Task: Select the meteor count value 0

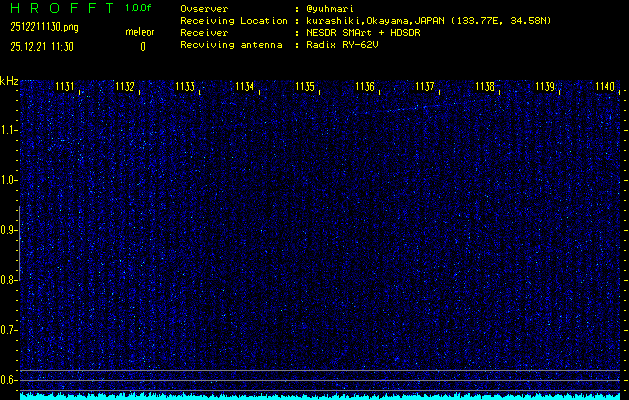Action: tap(142, 46)
